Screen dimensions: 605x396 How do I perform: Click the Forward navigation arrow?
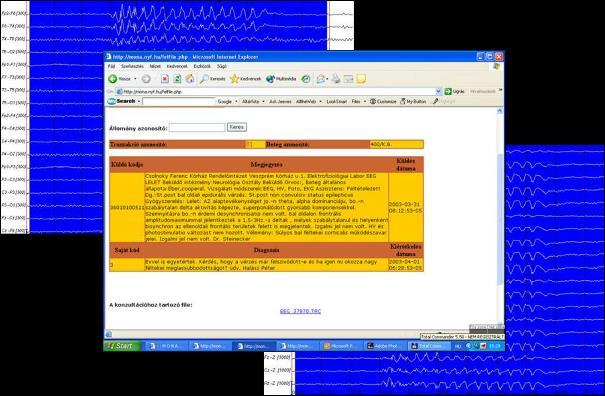tap(146, 79)
